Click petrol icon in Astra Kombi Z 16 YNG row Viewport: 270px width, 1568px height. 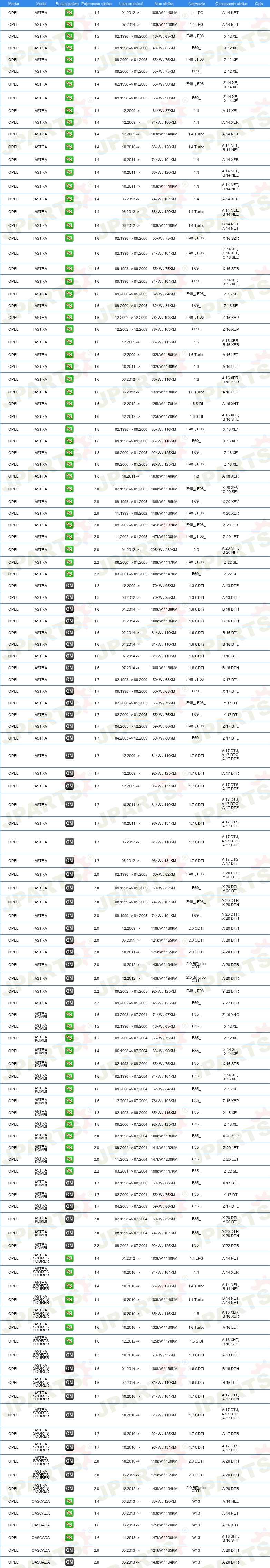(x=69, y=1015)
